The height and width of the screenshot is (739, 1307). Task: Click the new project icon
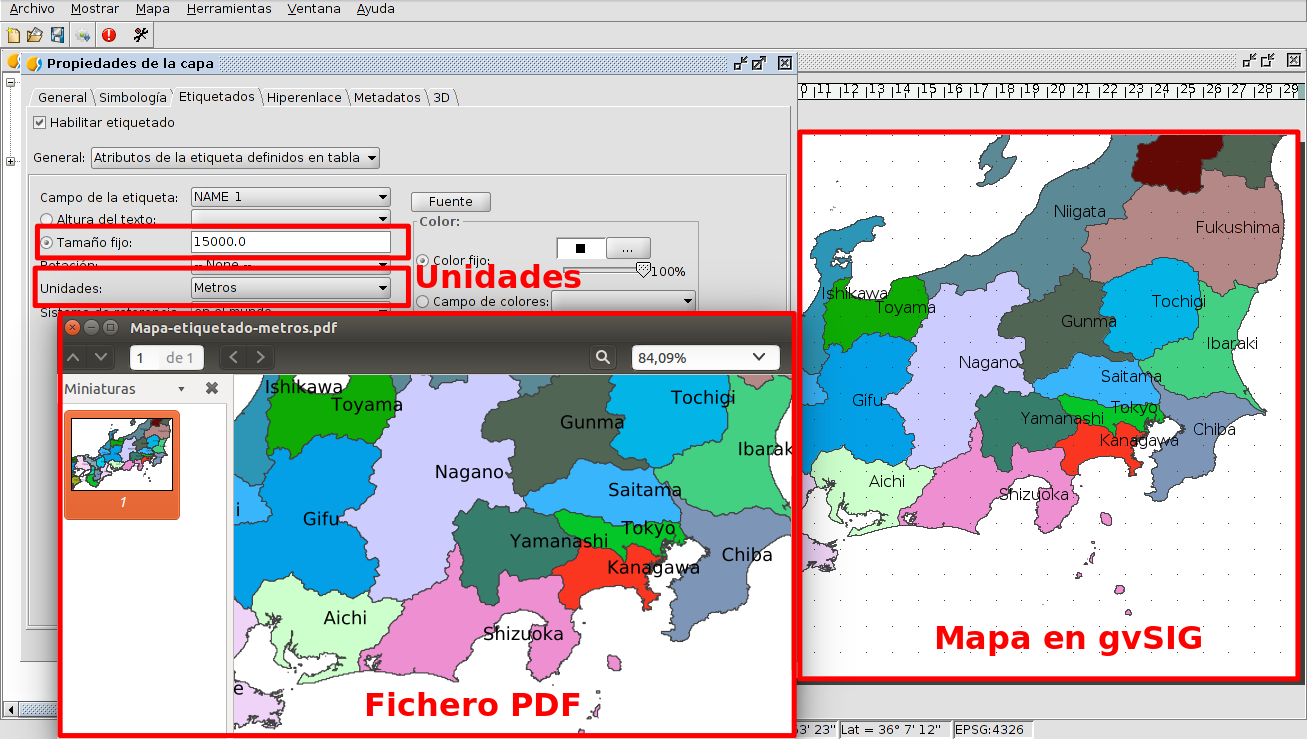13,35
